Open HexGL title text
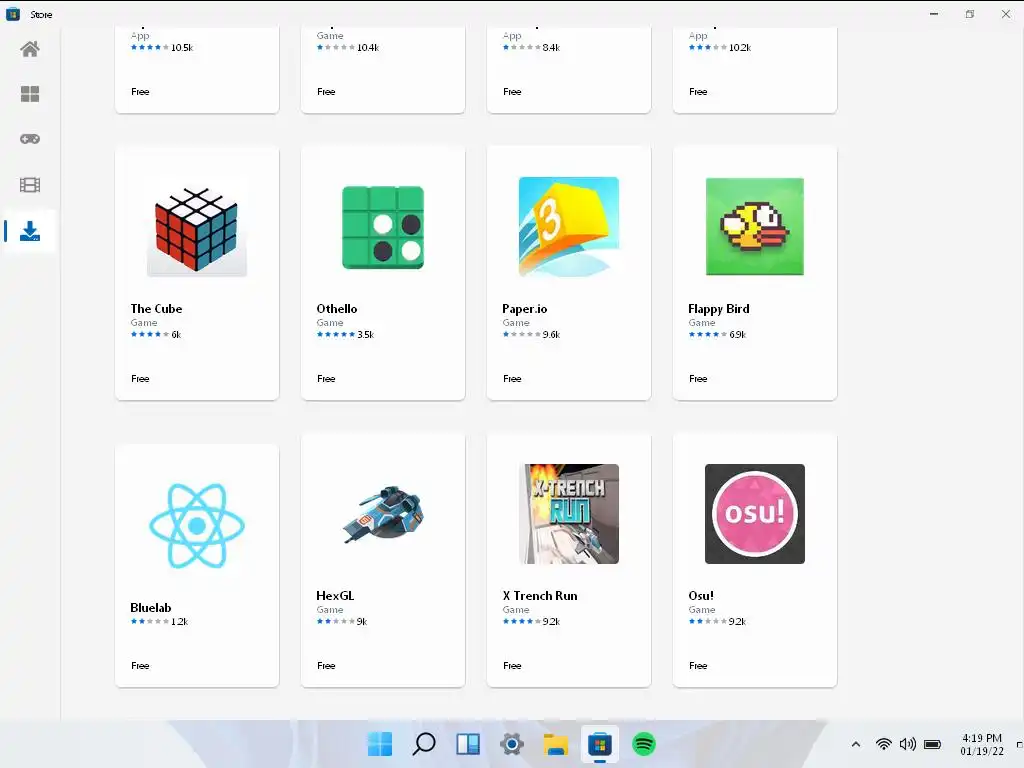 pyautogui.click(x=335, y=596)
